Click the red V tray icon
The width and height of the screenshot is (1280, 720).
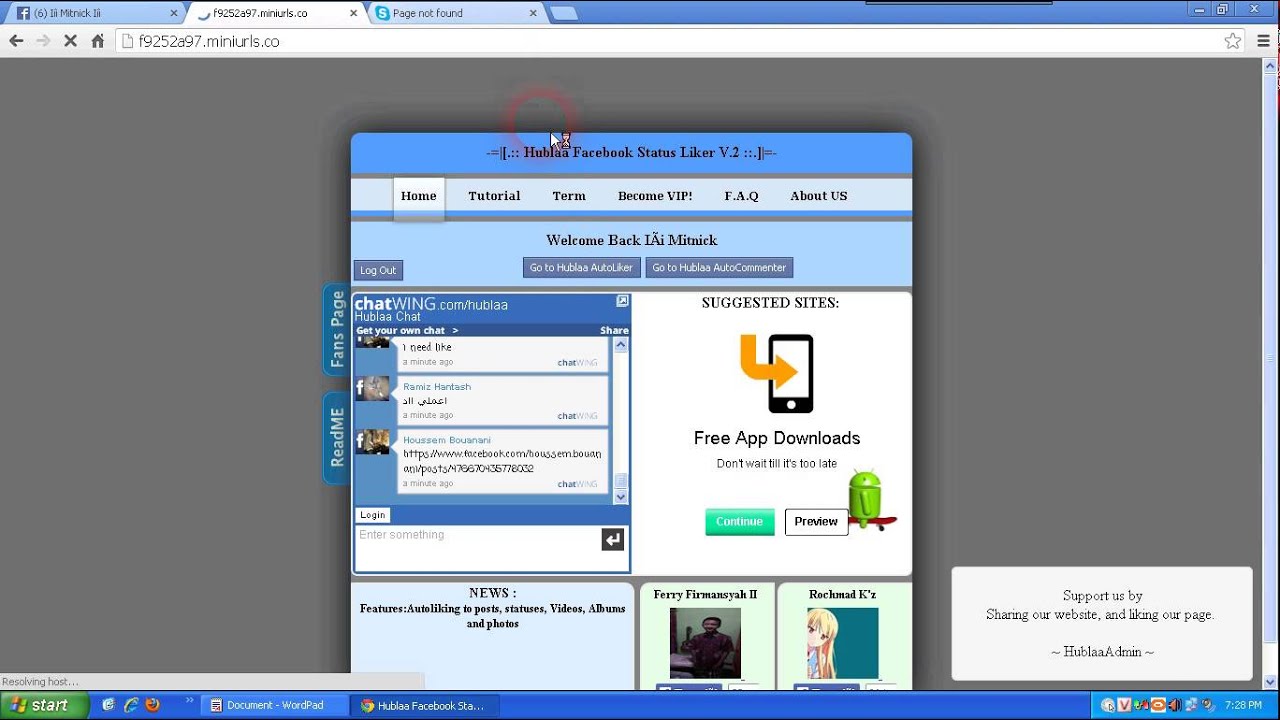[1124, 705]
